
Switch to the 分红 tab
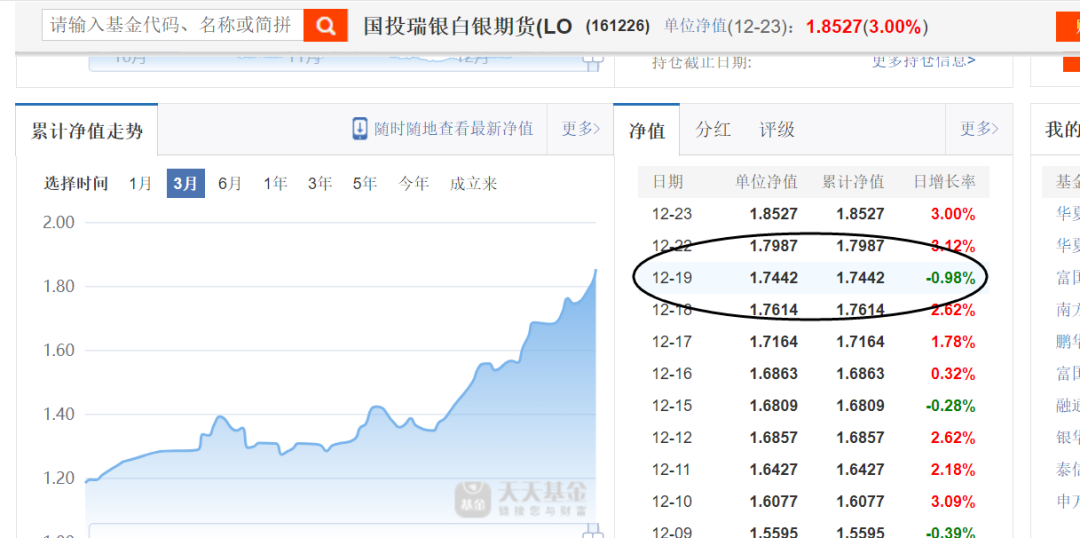pyautogui.click(x=713, y=129)
